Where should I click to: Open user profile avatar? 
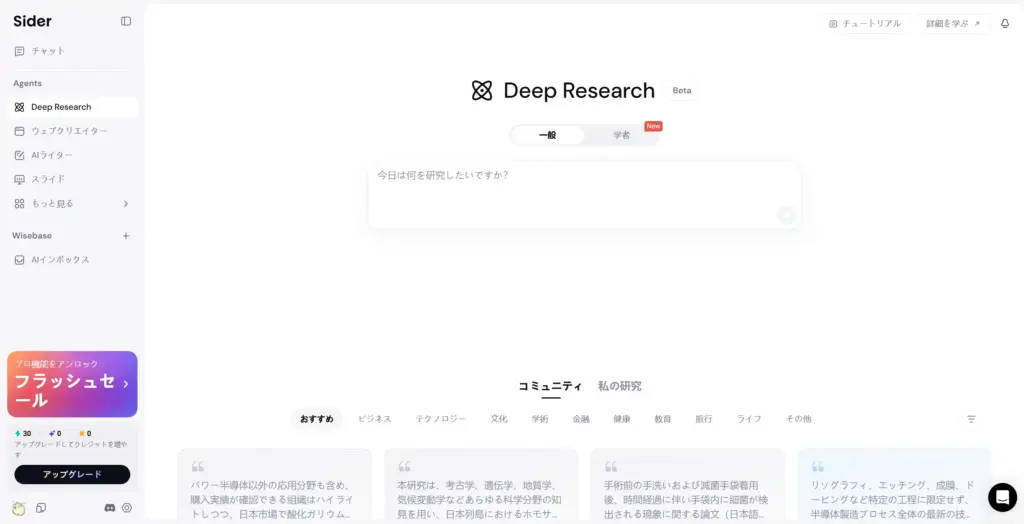(19, 508)
